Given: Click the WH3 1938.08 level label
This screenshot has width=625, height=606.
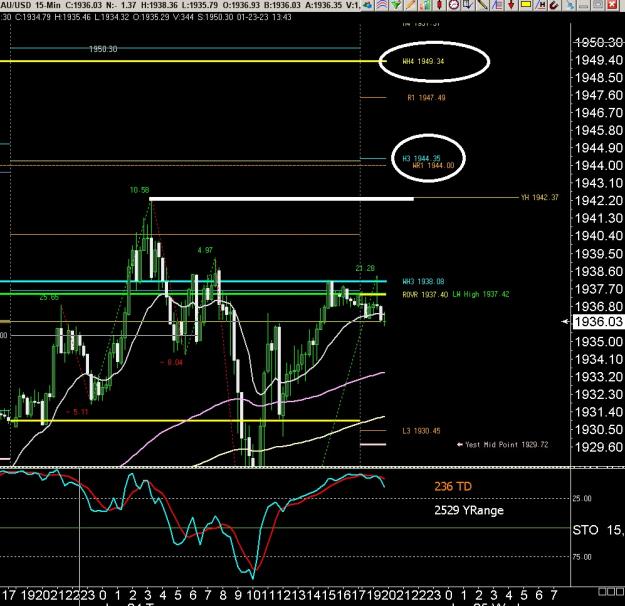Looking at the screenshot, I should tap(423, 282).
